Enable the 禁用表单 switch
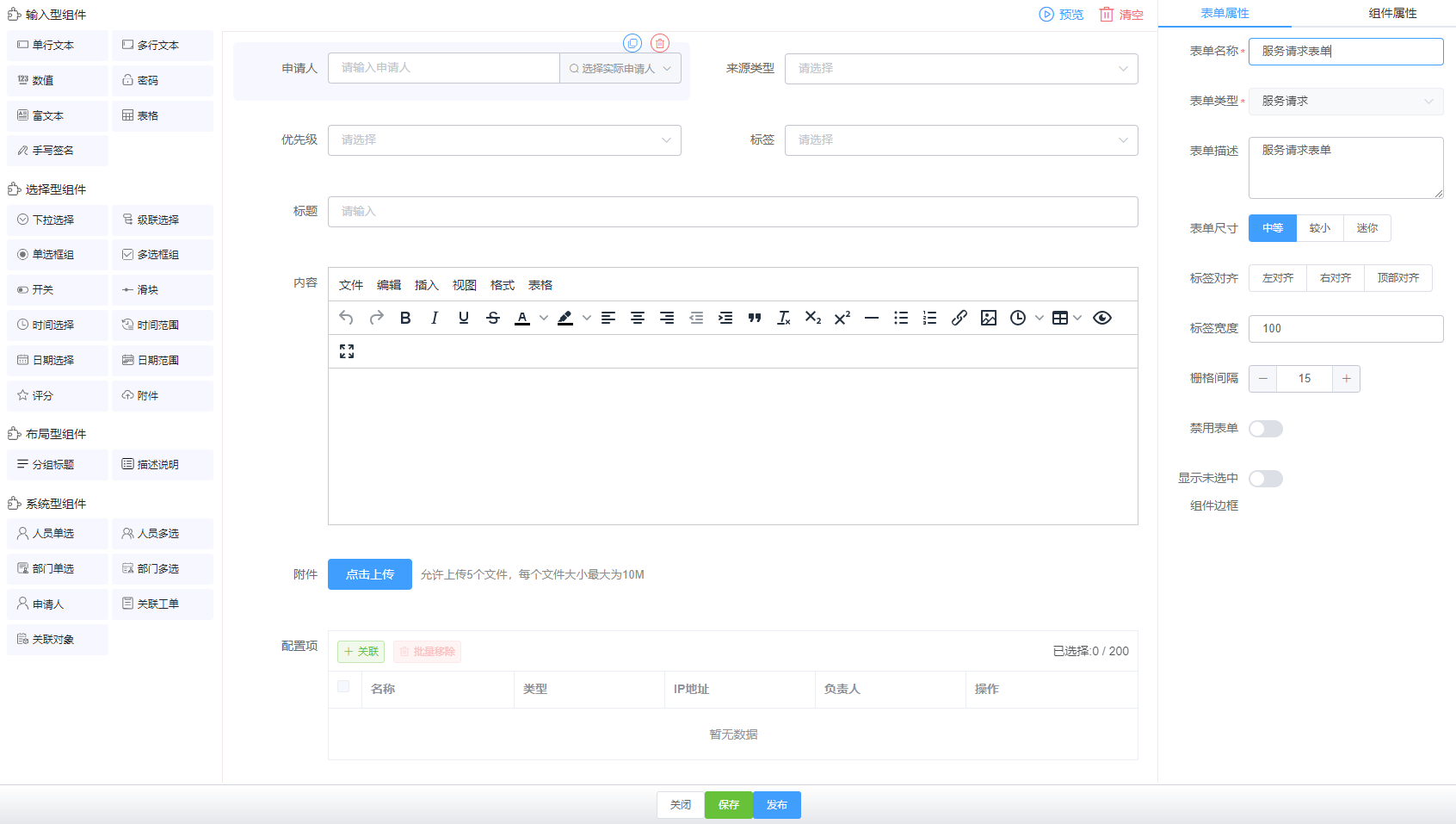The image size is (1456, 824). (x=1265, y=429)
